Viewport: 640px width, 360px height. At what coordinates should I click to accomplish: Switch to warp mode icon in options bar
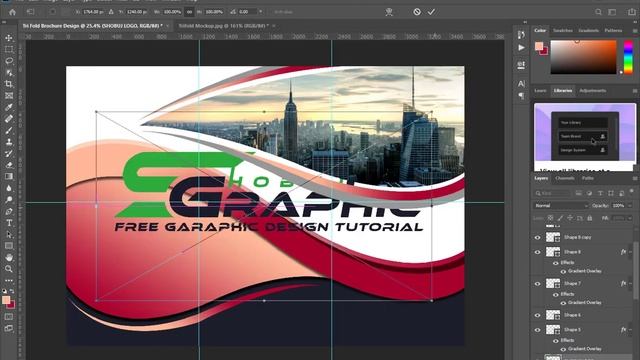click(389, 12)
